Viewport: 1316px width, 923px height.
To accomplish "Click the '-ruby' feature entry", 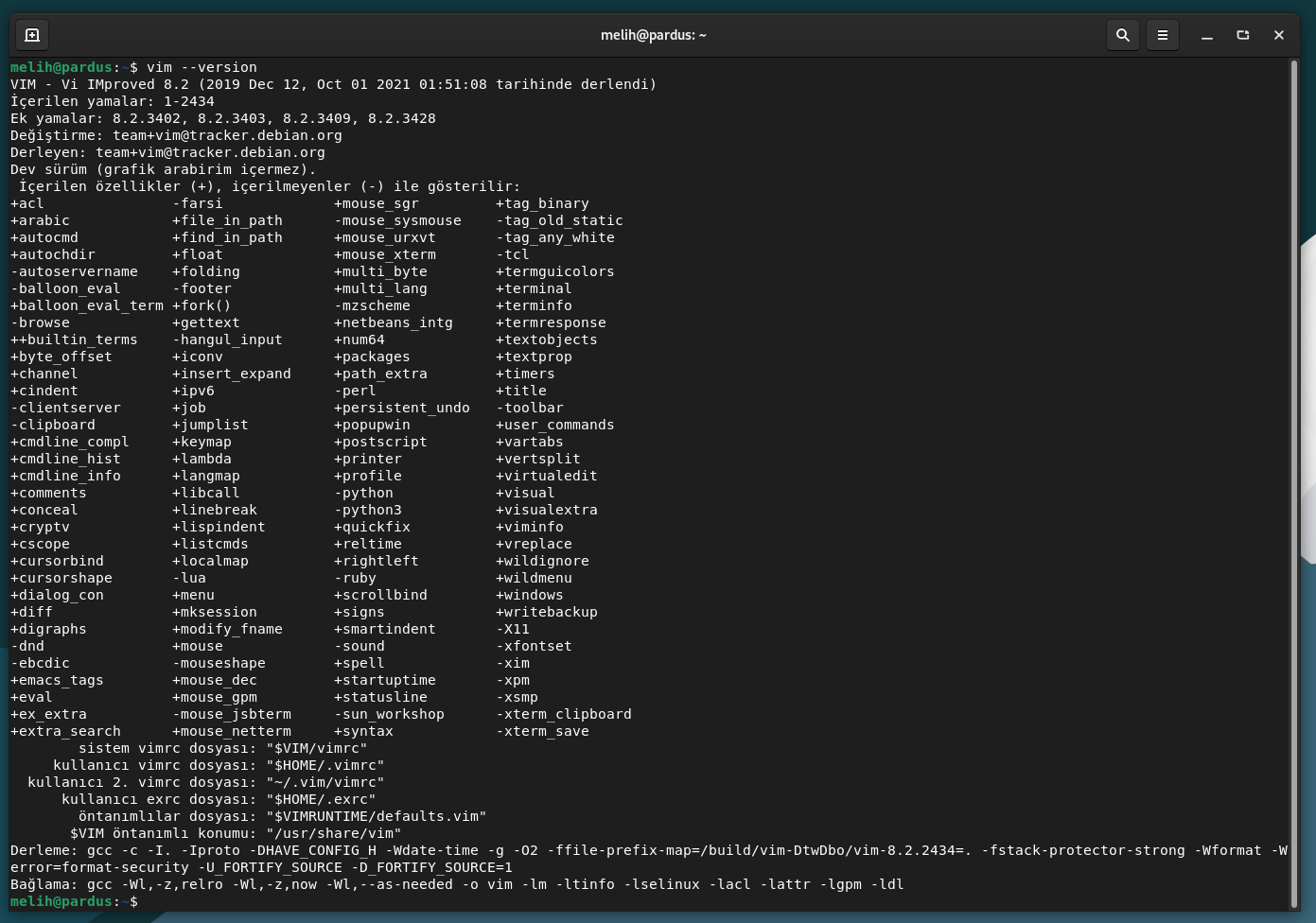I will click(x=355, y=578).
